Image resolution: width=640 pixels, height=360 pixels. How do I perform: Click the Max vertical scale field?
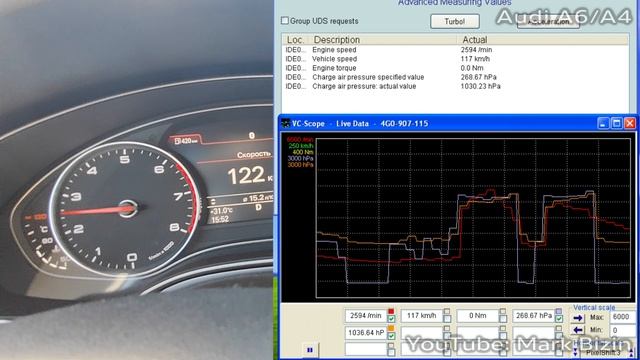pos(622,317)
